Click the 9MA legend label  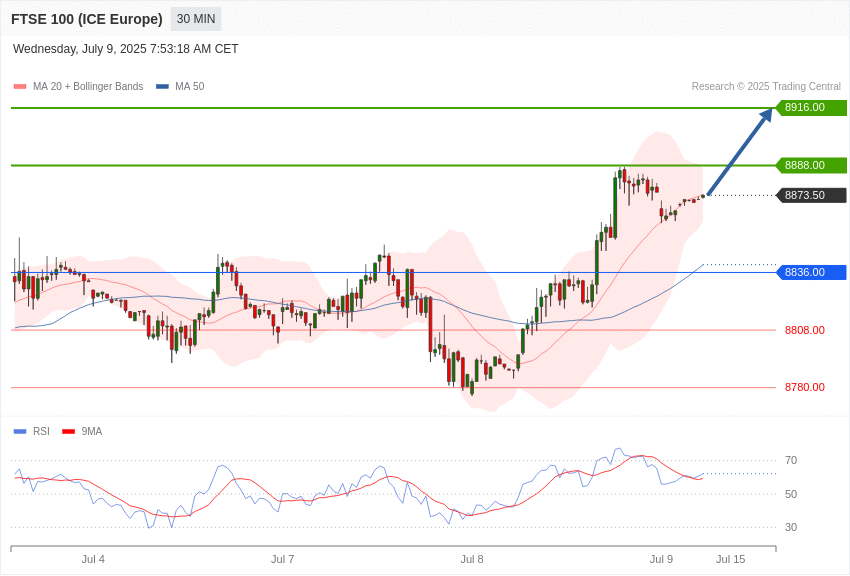point(92,431)
